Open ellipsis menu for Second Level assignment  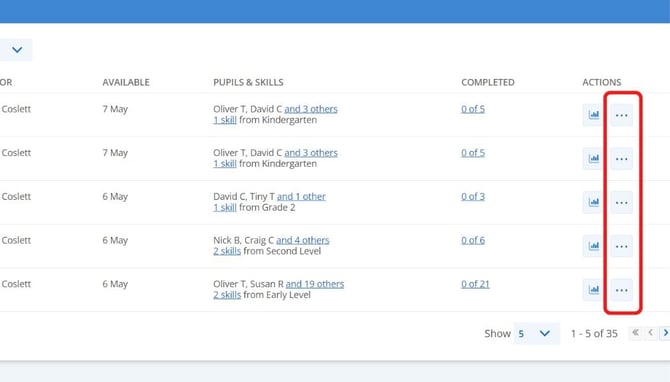621,246
